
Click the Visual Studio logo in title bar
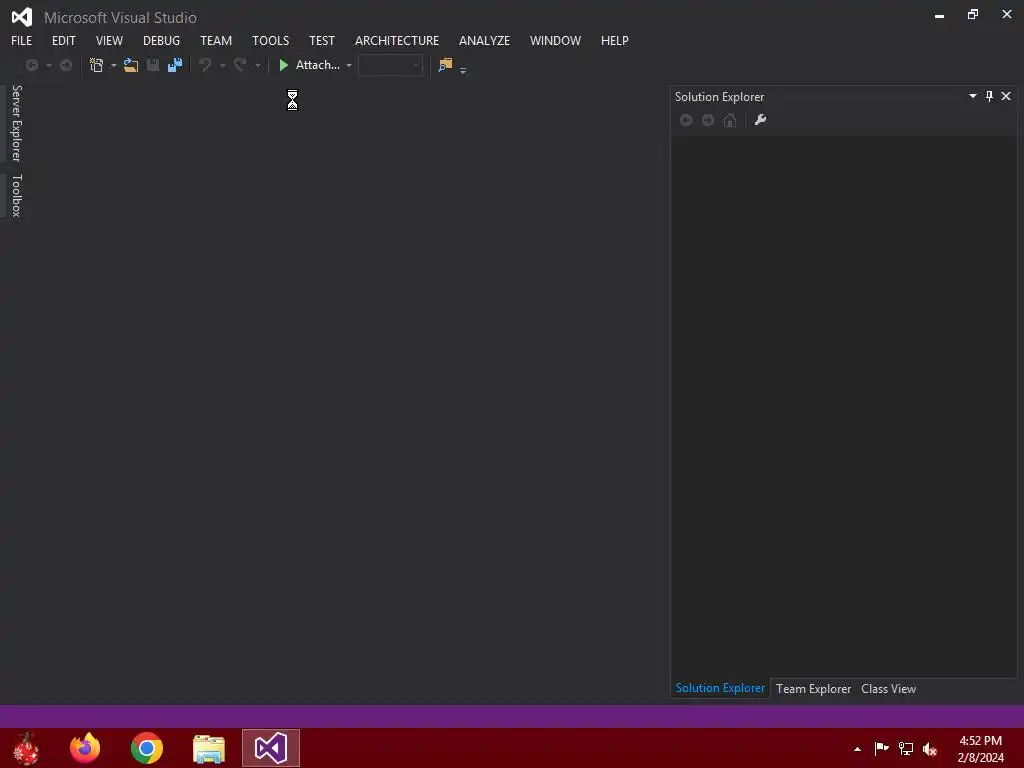tap(22, 17)
